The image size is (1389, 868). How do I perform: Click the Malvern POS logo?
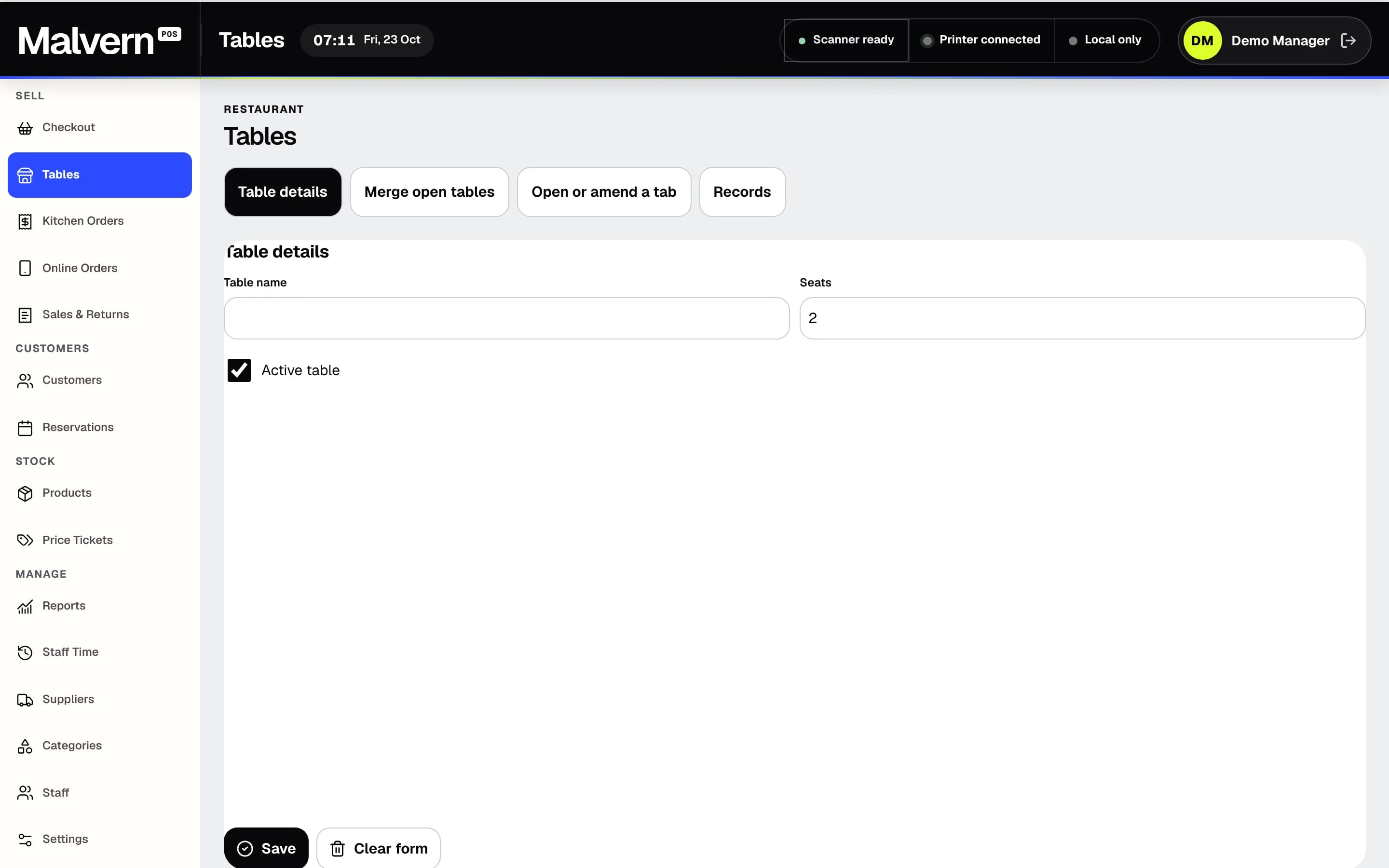[x=99, y=40]
